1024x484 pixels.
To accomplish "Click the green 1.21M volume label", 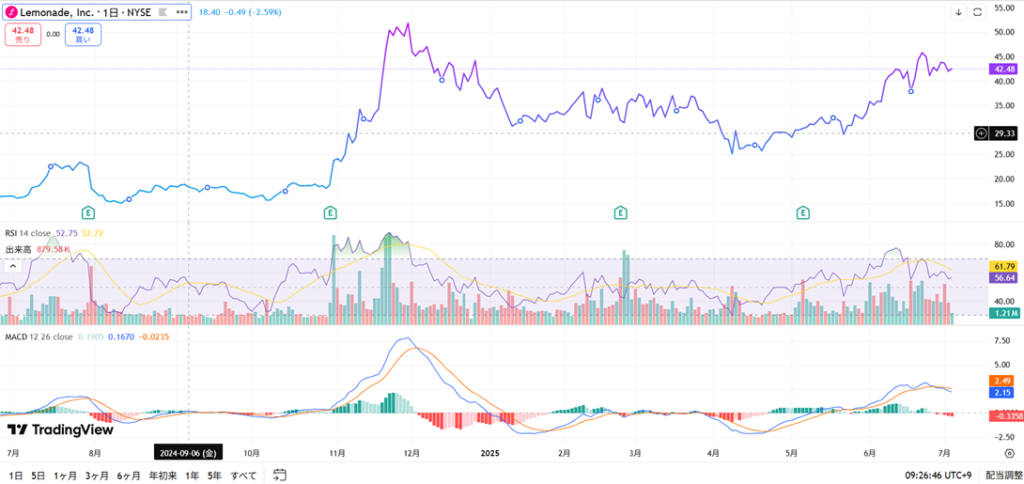I will 1002,315.
